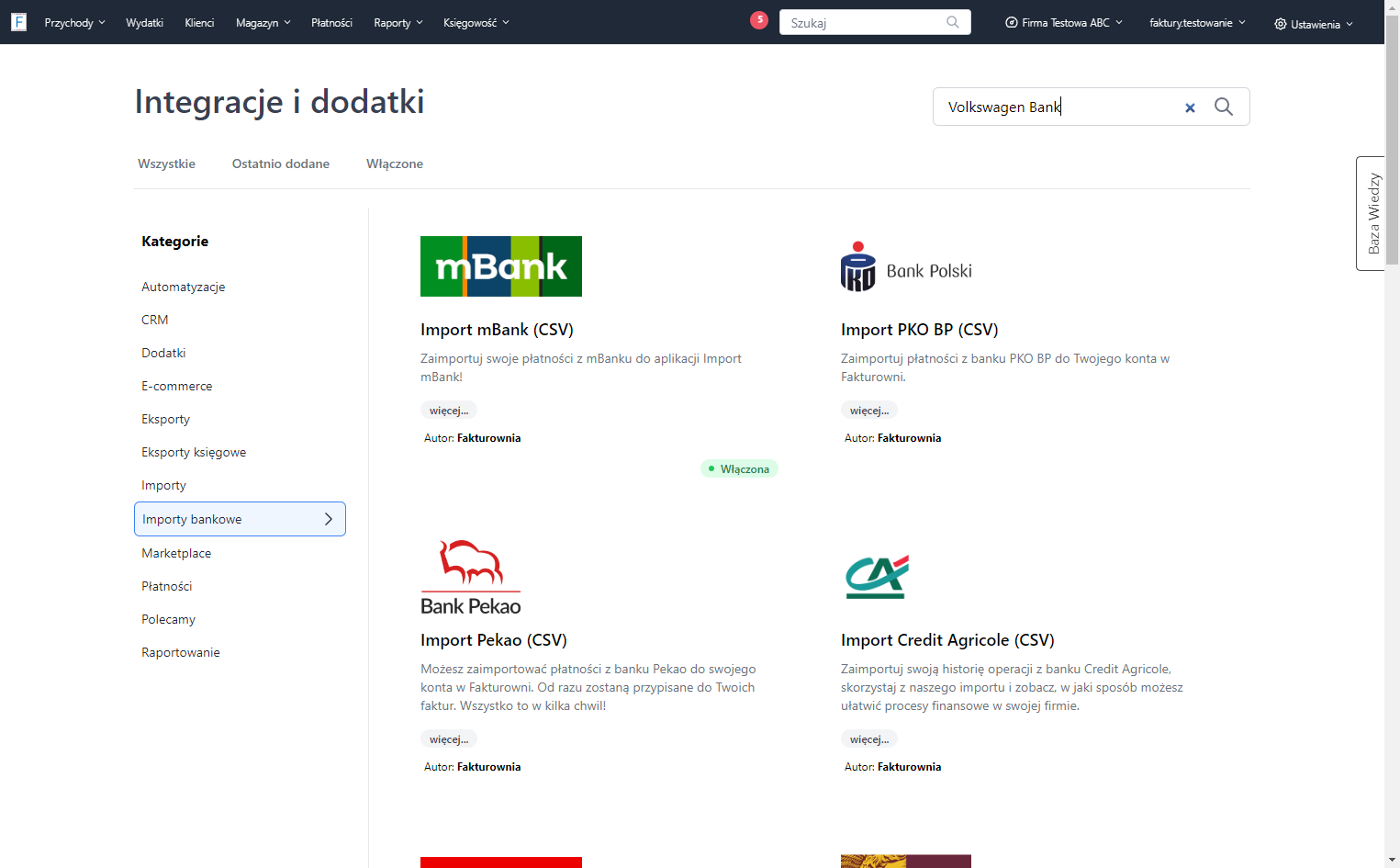Select the E-commerce category

pyautogui.click(x=177, y=386)
